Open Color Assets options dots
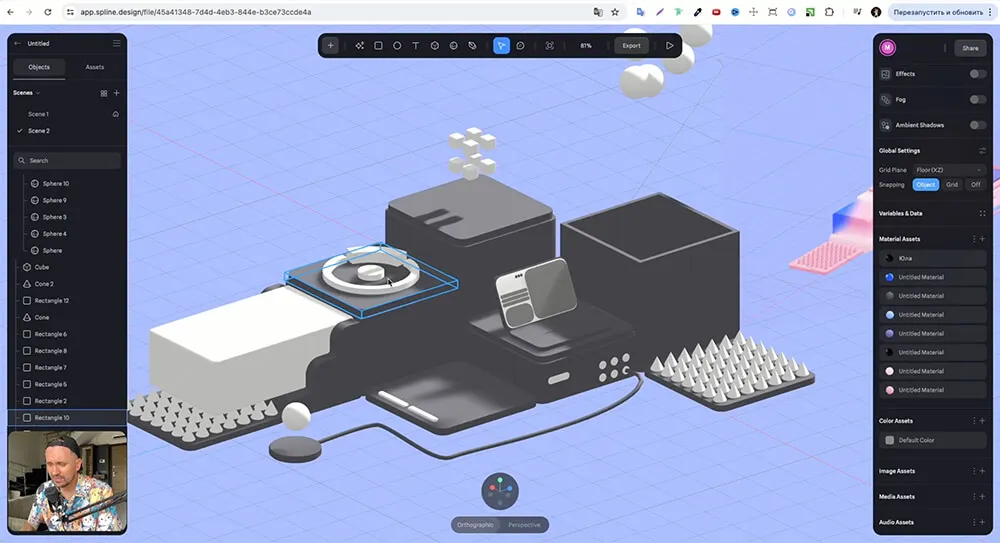 (974, 421)
